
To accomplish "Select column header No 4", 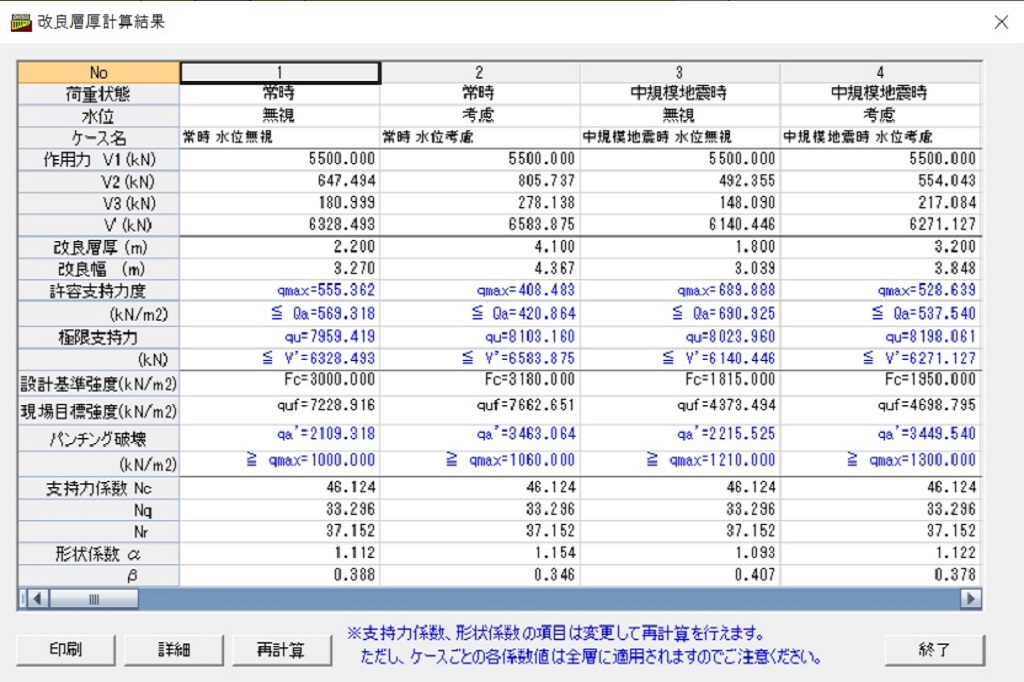I will point(880,73).
